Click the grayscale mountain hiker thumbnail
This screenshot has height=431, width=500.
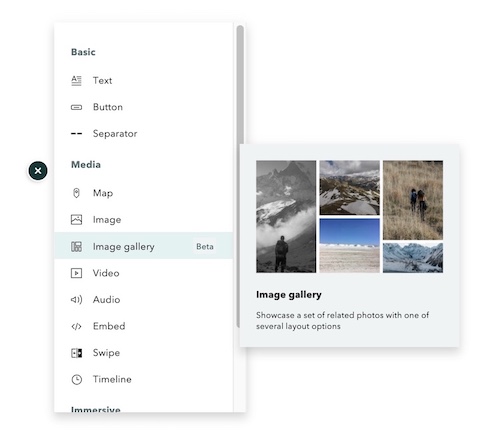[x=286, y=217]
